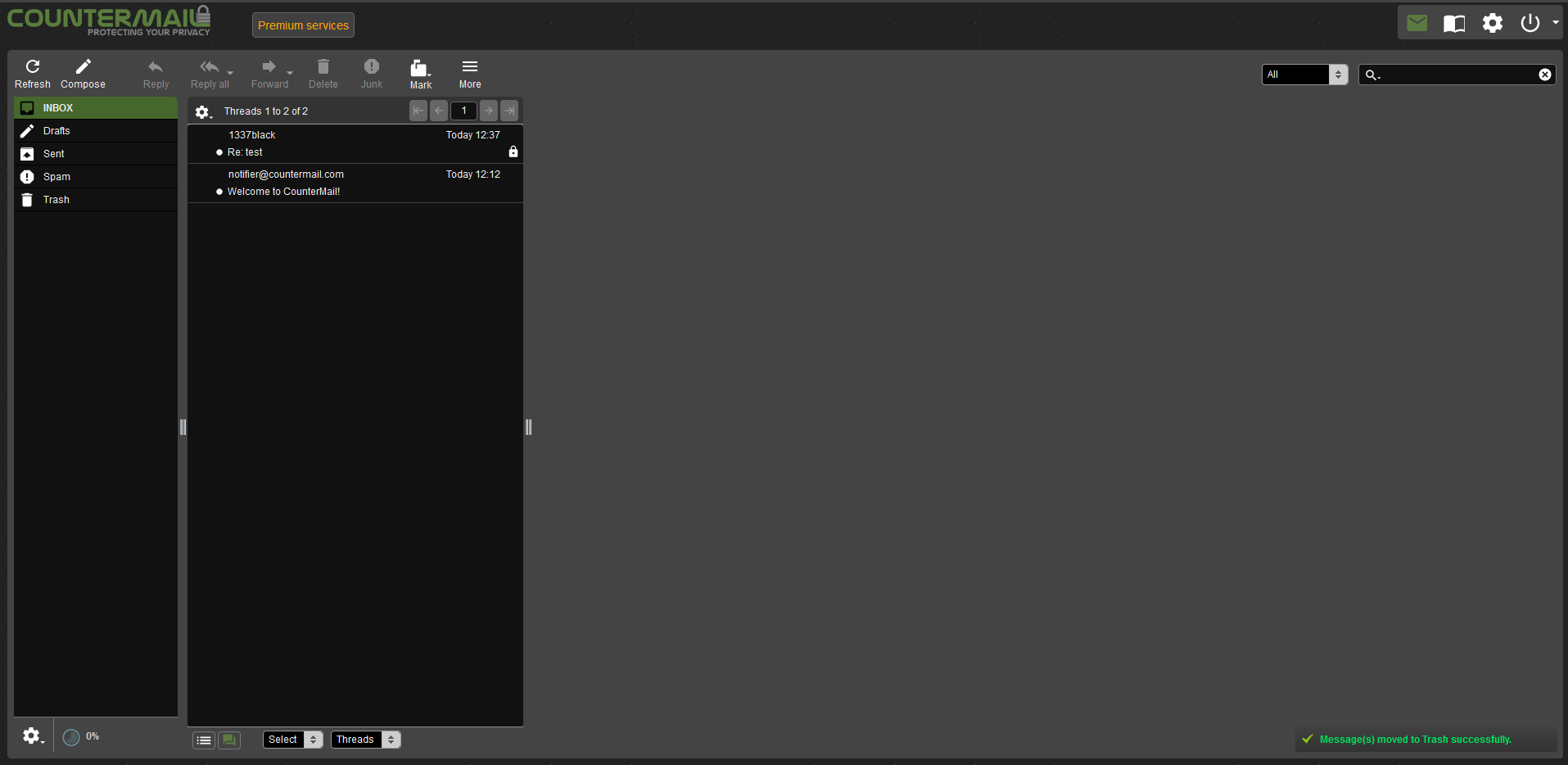Click the Today 12:37 timestamp
The width and height of the screenshot is (1568, 765).
tap(472, 135)
